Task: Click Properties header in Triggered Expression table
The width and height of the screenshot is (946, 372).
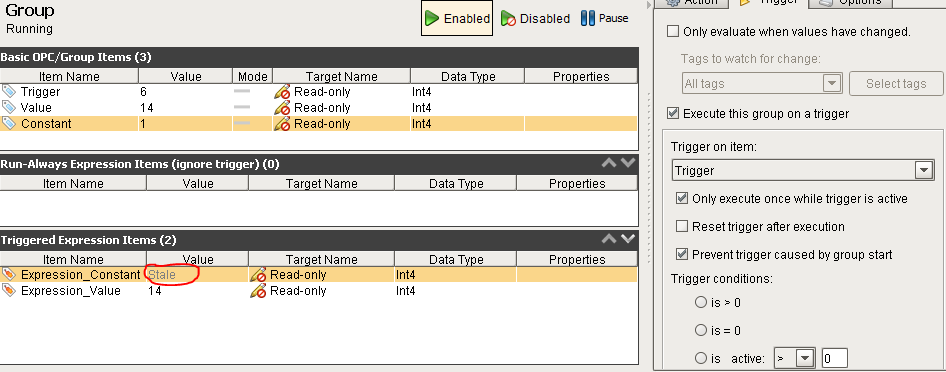Action: pos(577,259)
